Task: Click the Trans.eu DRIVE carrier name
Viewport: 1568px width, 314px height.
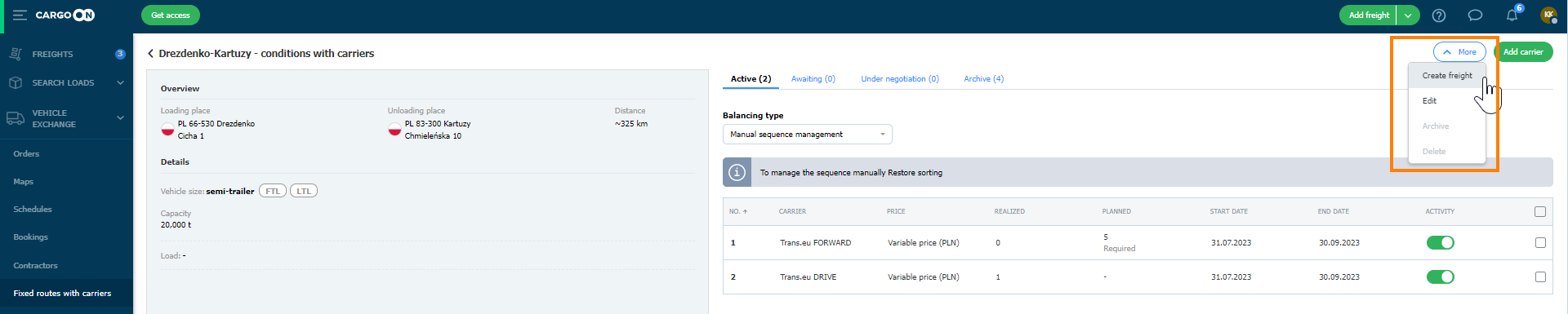Action: pyautogui.click(x=808, y=277)
